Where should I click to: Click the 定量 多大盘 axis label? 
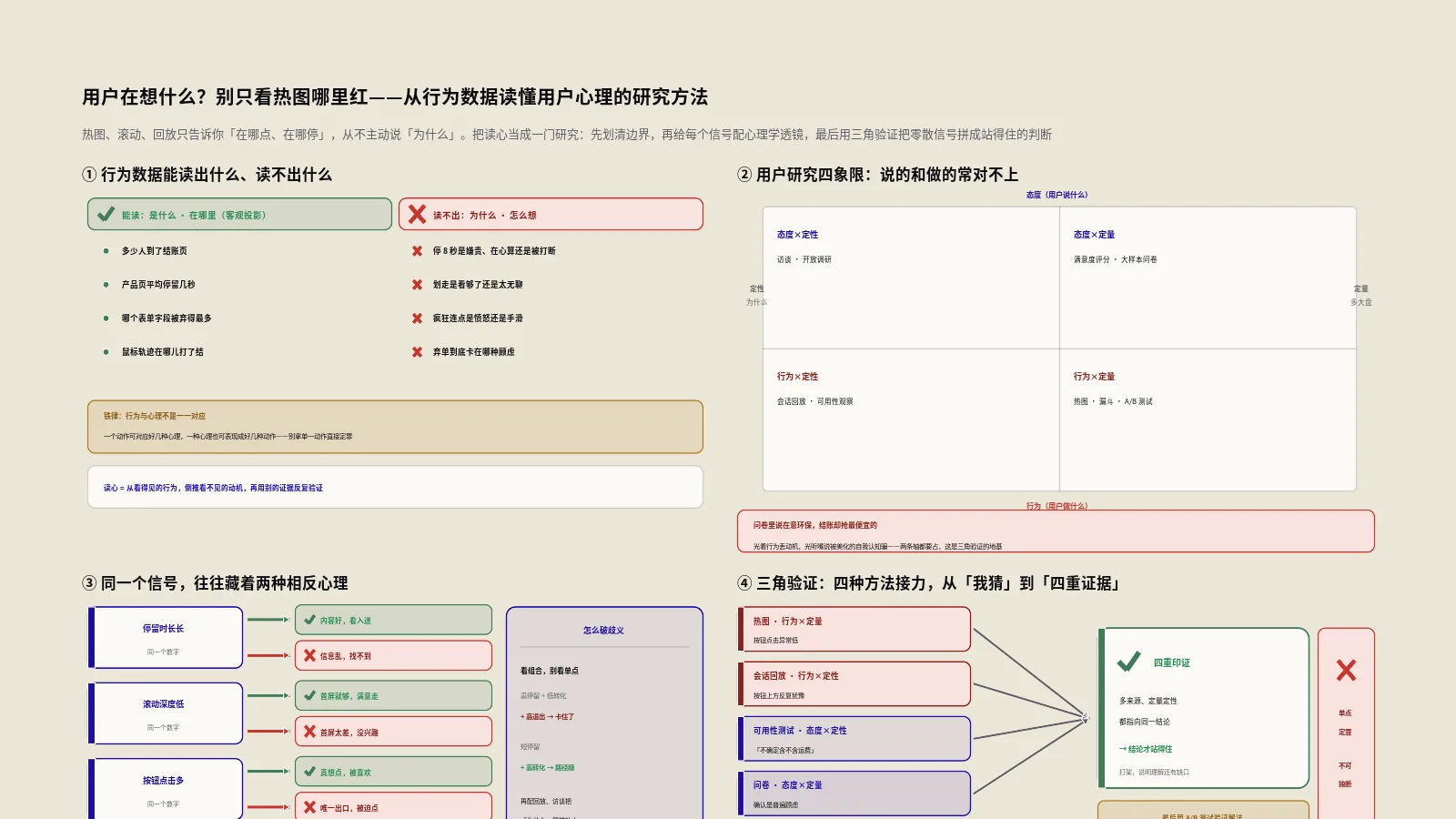pos(1361,295)
